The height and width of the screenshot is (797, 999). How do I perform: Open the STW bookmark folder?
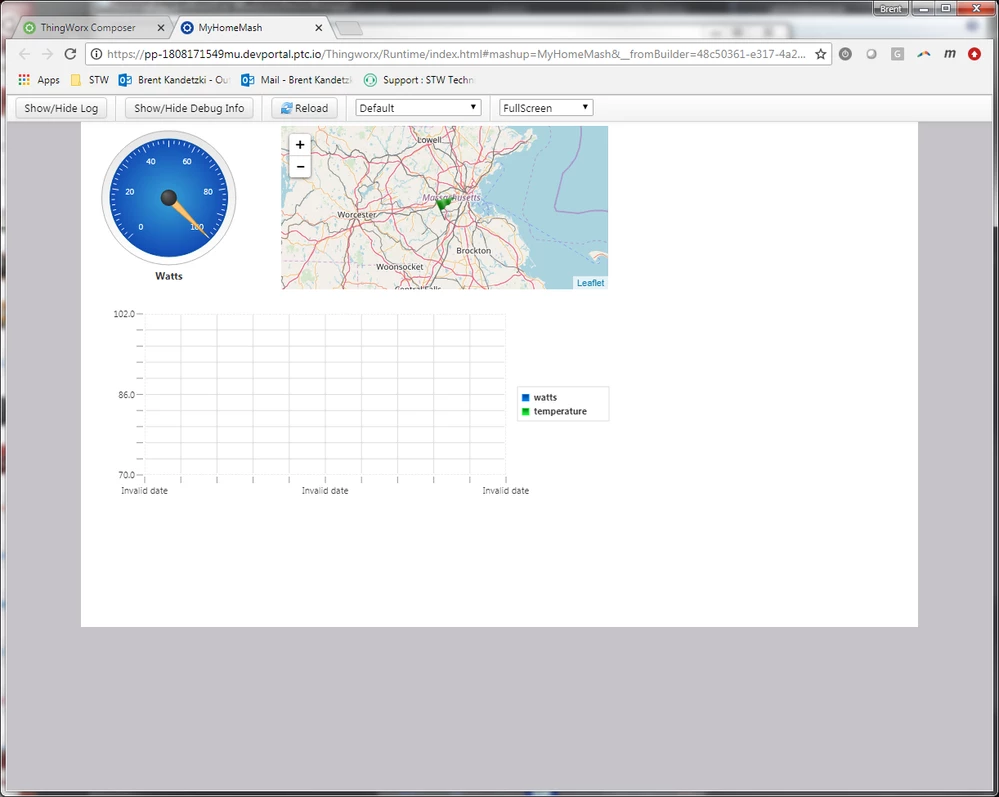(89, 80)
